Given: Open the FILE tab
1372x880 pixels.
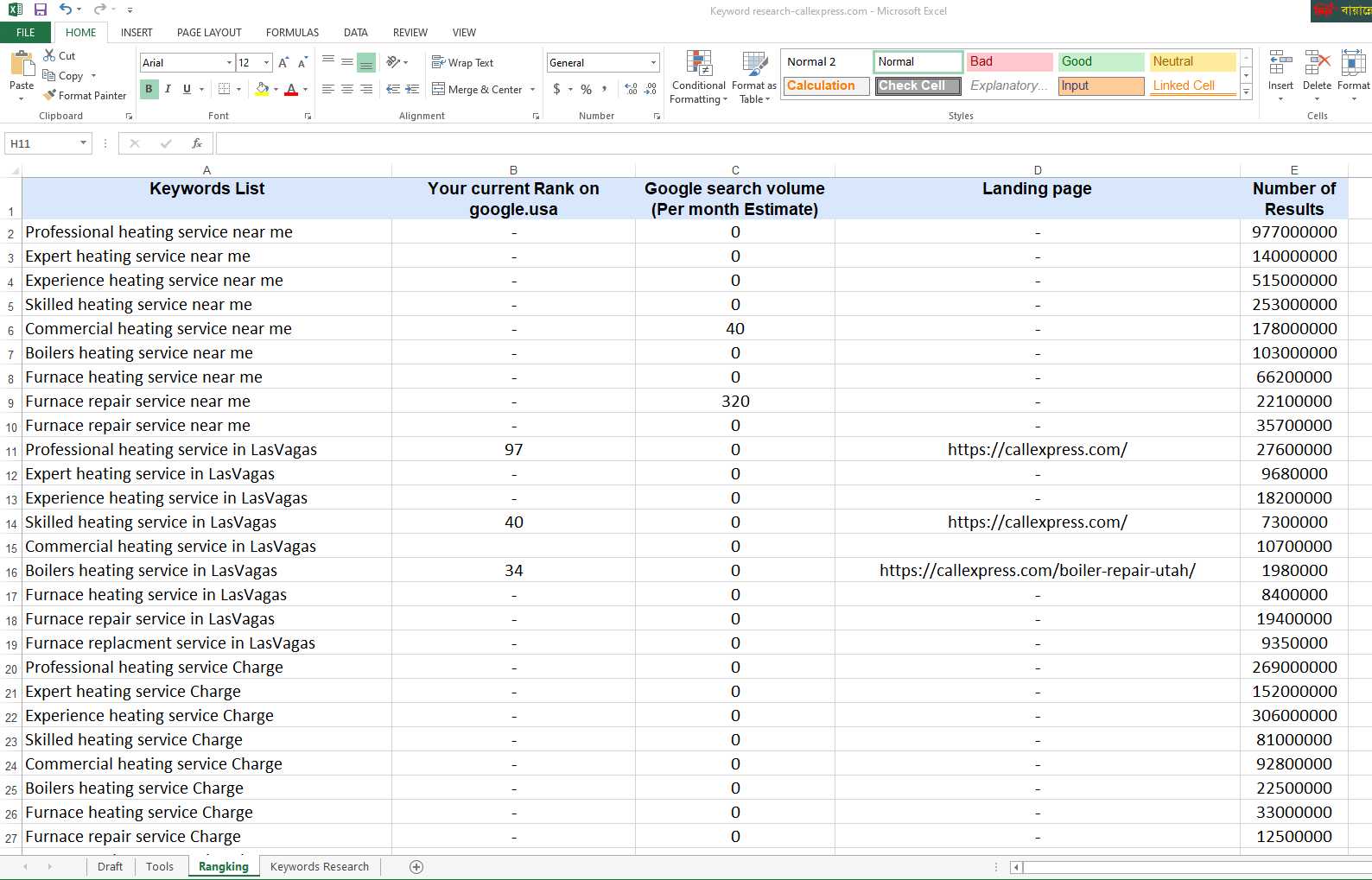Looking at the screenshot, I should (26, 32).
